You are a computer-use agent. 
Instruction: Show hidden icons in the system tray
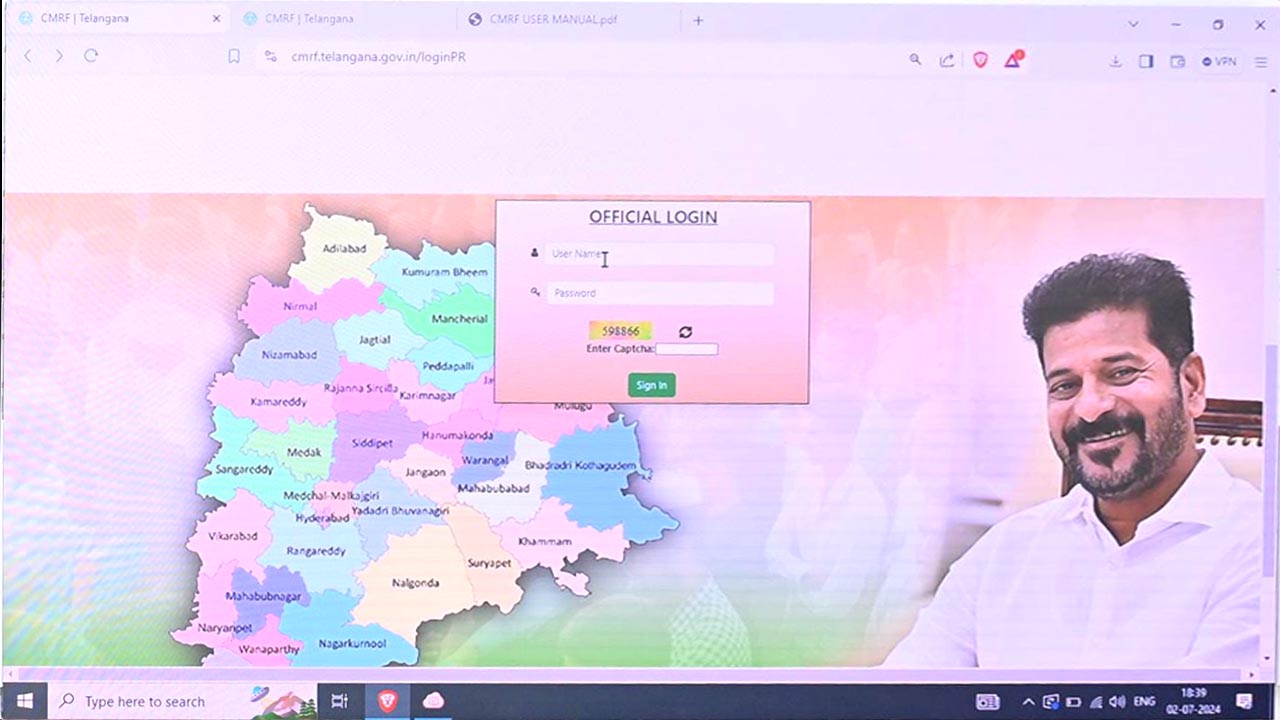(x=1028, y=701)
